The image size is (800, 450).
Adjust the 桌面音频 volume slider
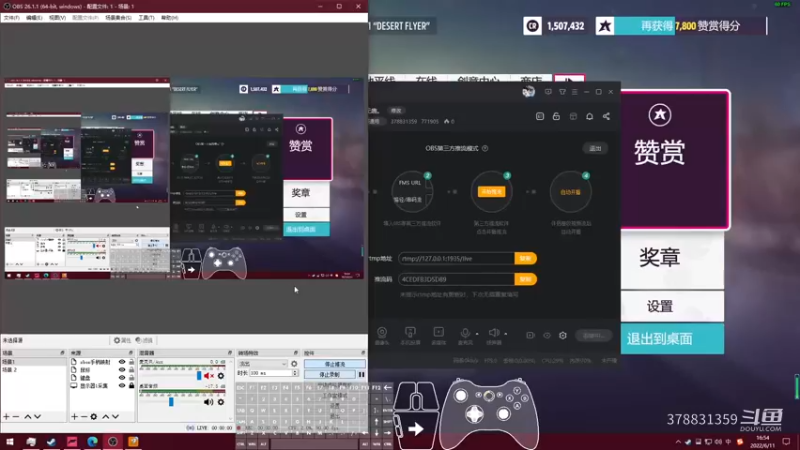coord(171,402)
